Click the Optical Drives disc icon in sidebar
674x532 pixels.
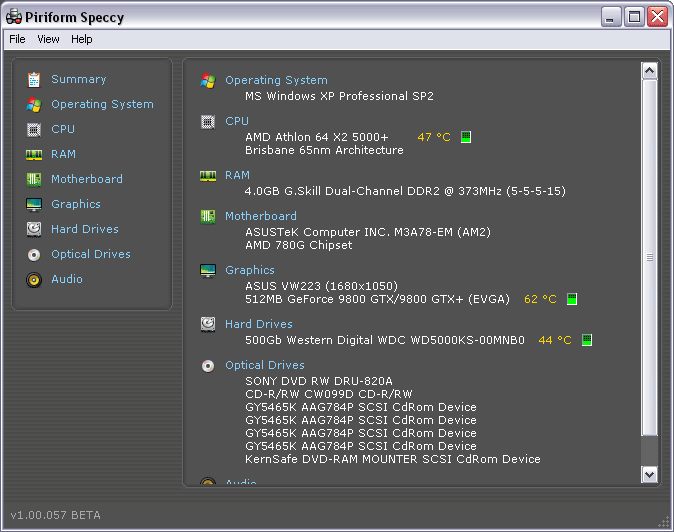point(34,255)
